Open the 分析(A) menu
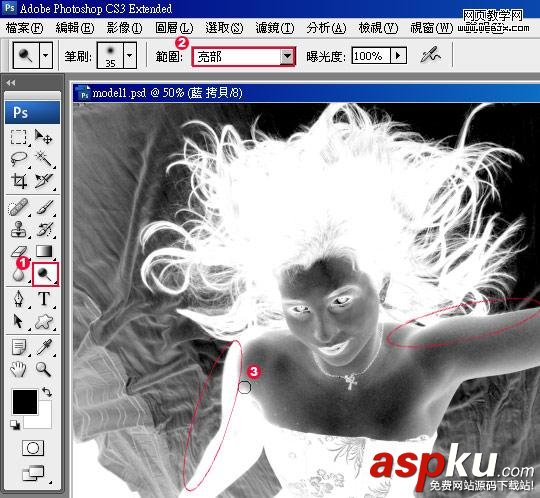 (x=326, y=28)
